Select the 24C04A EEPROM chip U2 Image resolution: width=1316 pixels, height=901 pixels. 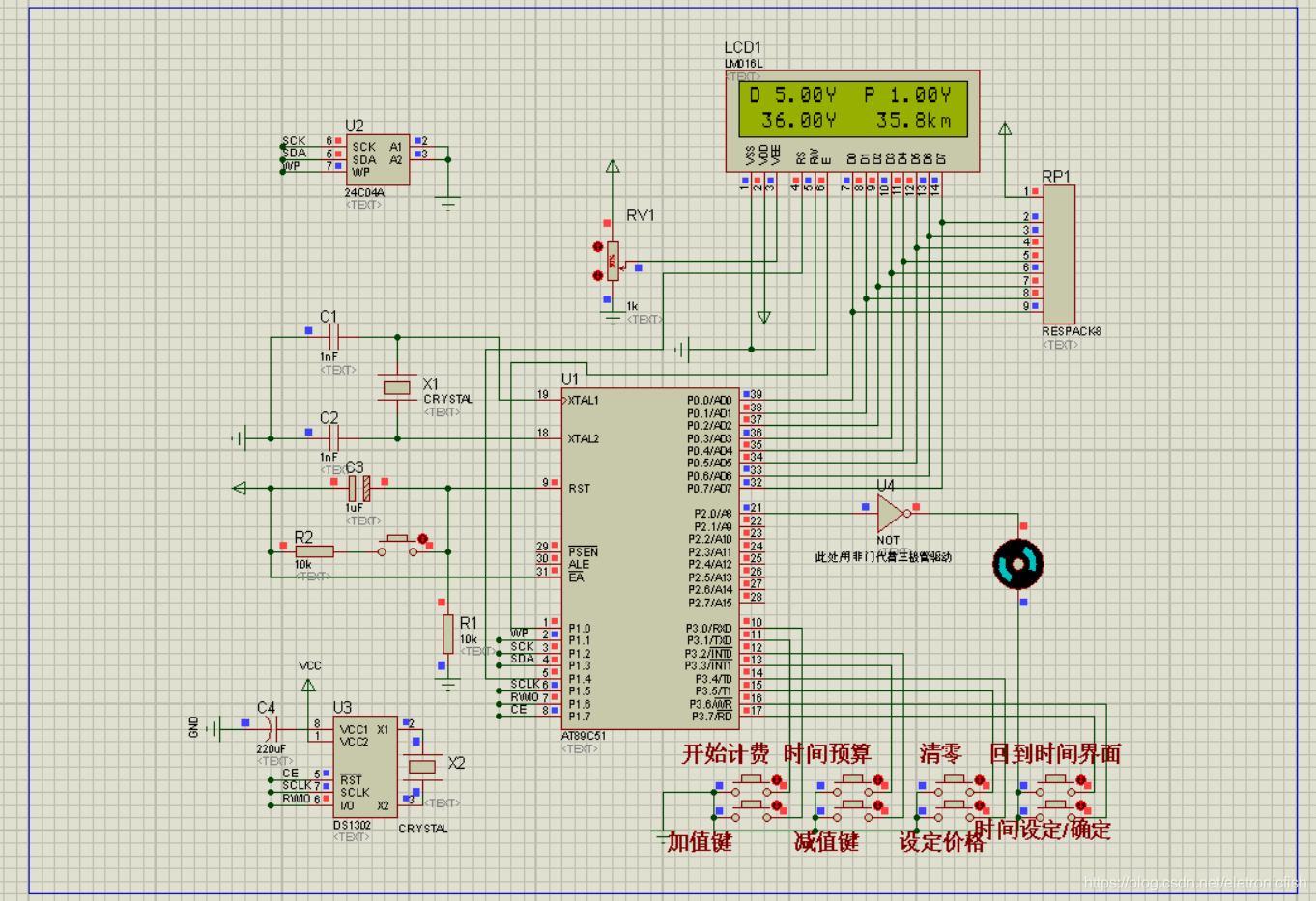coord(378,159)
